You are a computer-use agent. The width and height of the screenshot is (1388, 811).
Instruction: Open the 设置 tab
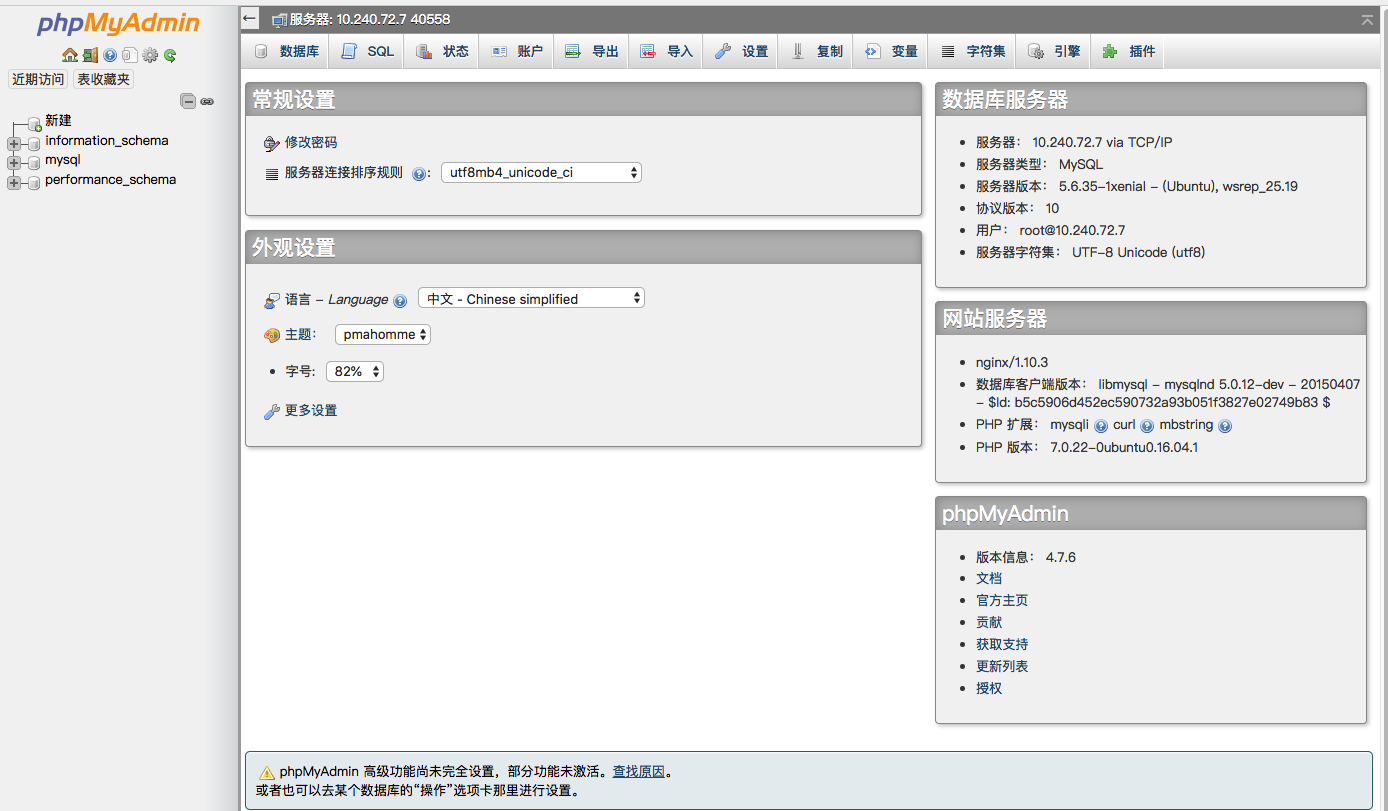741,51
